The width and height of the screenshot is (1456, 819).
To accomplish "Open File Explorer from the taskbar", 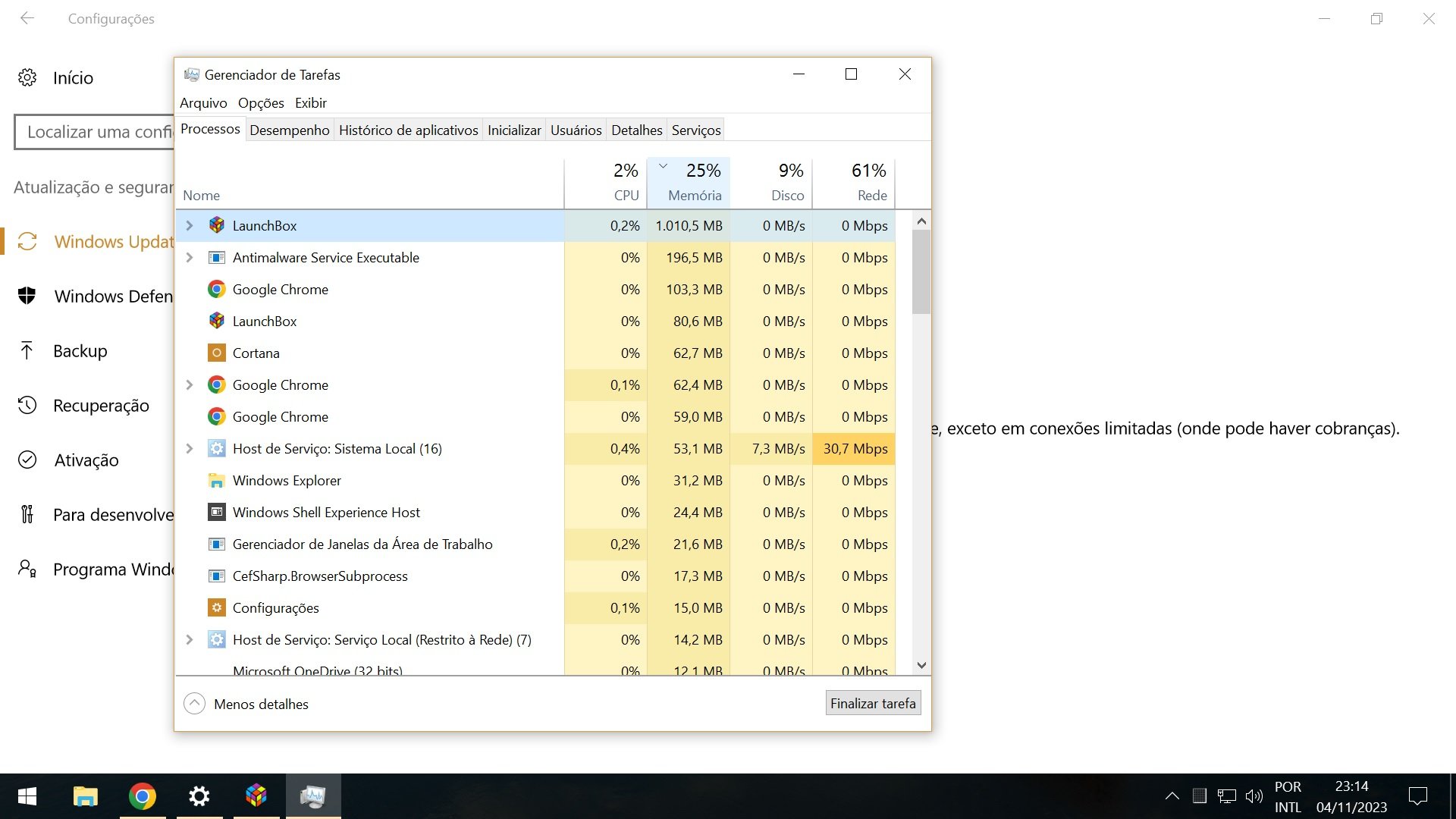I will [x=85, y=796].
